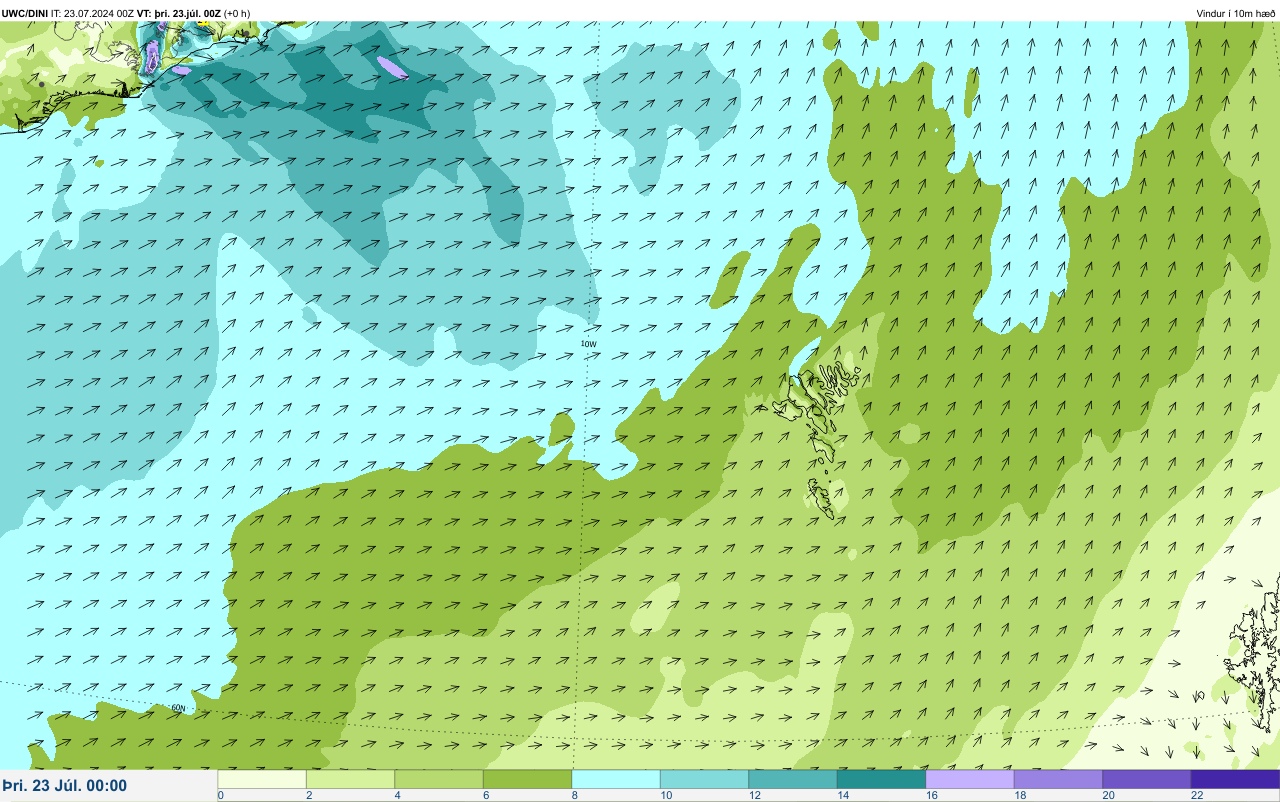Click the legend value '8'
1280x802 pixels.
[573, 795]
